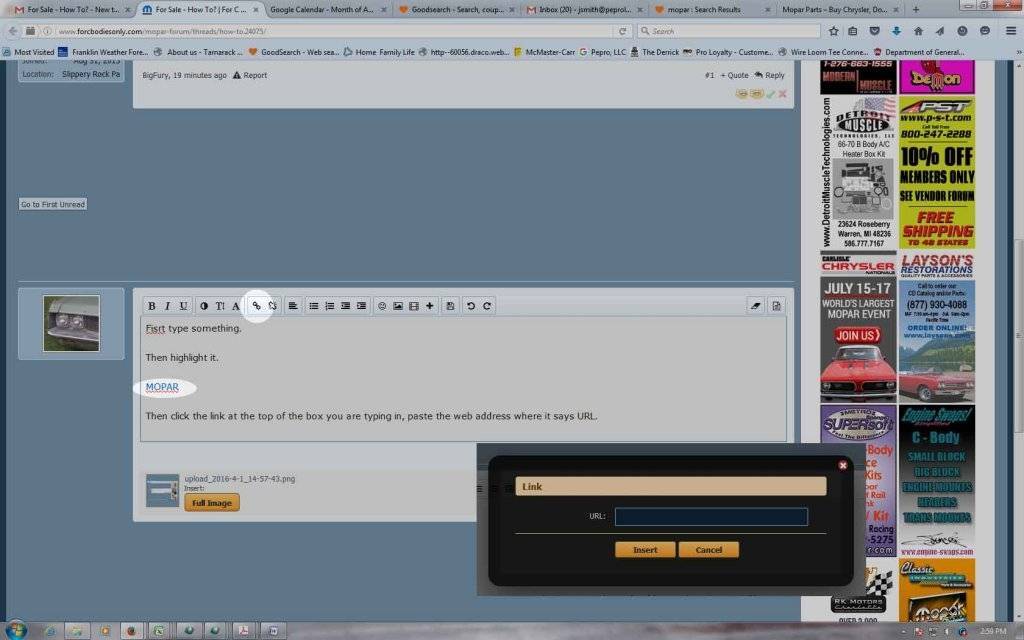Open the font size dropdown
Viewport: 1024px width, 640px height.
coord(220,306)
